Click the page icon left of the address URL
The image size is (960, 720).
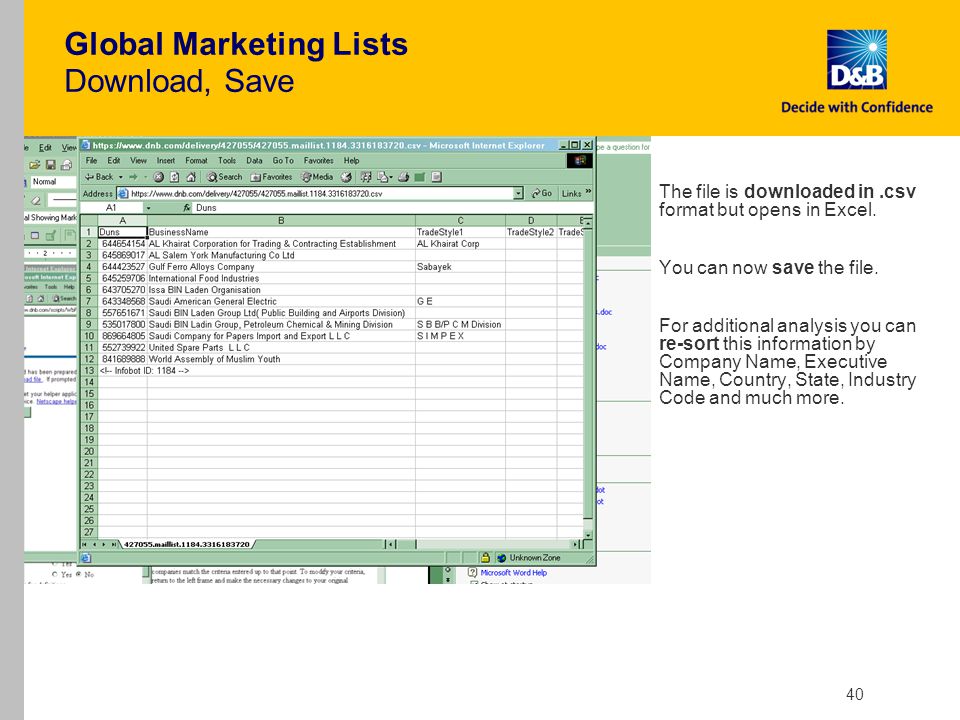tap(122, 193)
